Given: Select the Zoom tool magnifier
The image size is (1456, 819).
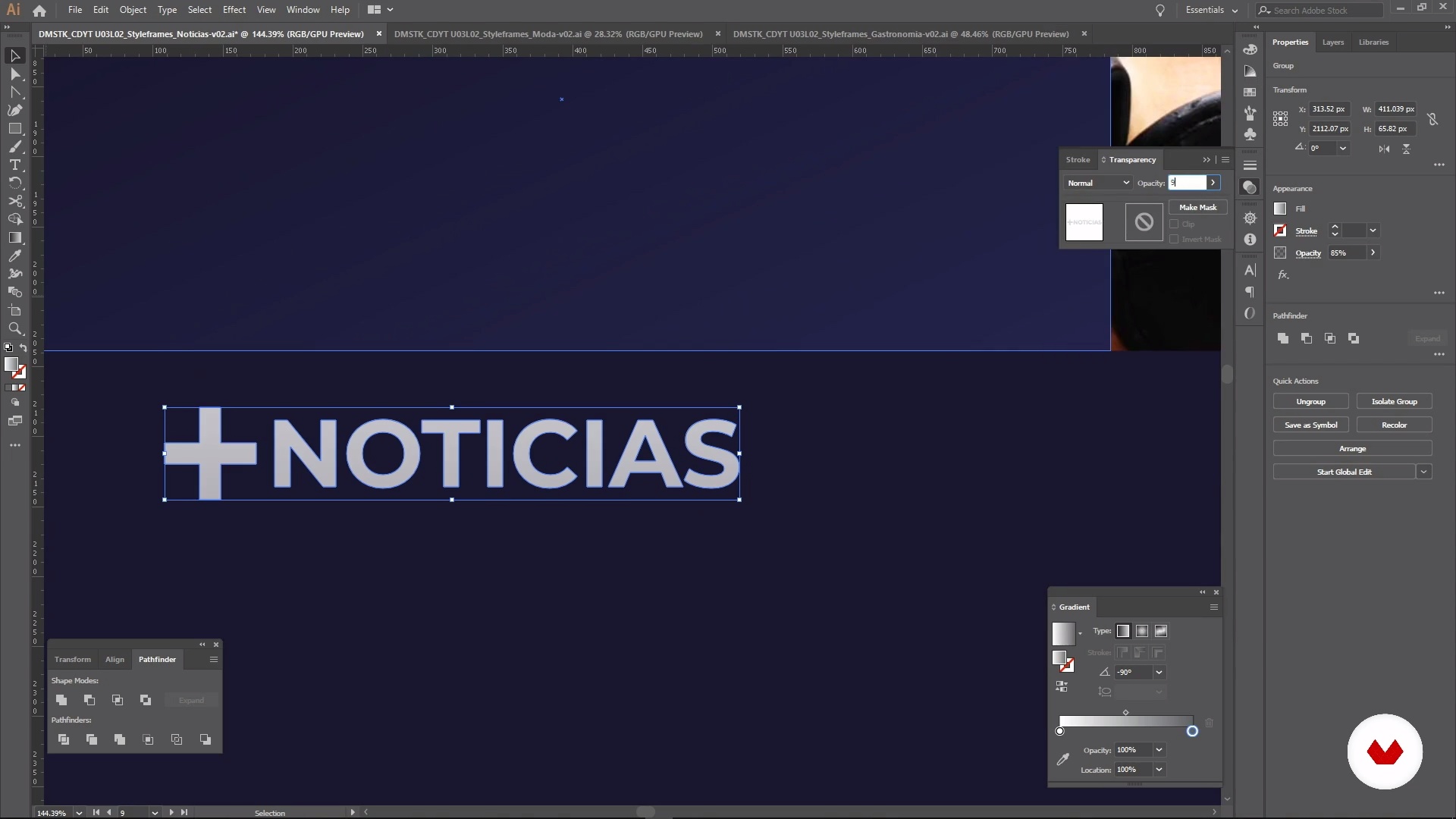Looking at the screenshot, I should pyautogui.click(x=14, y=328).
